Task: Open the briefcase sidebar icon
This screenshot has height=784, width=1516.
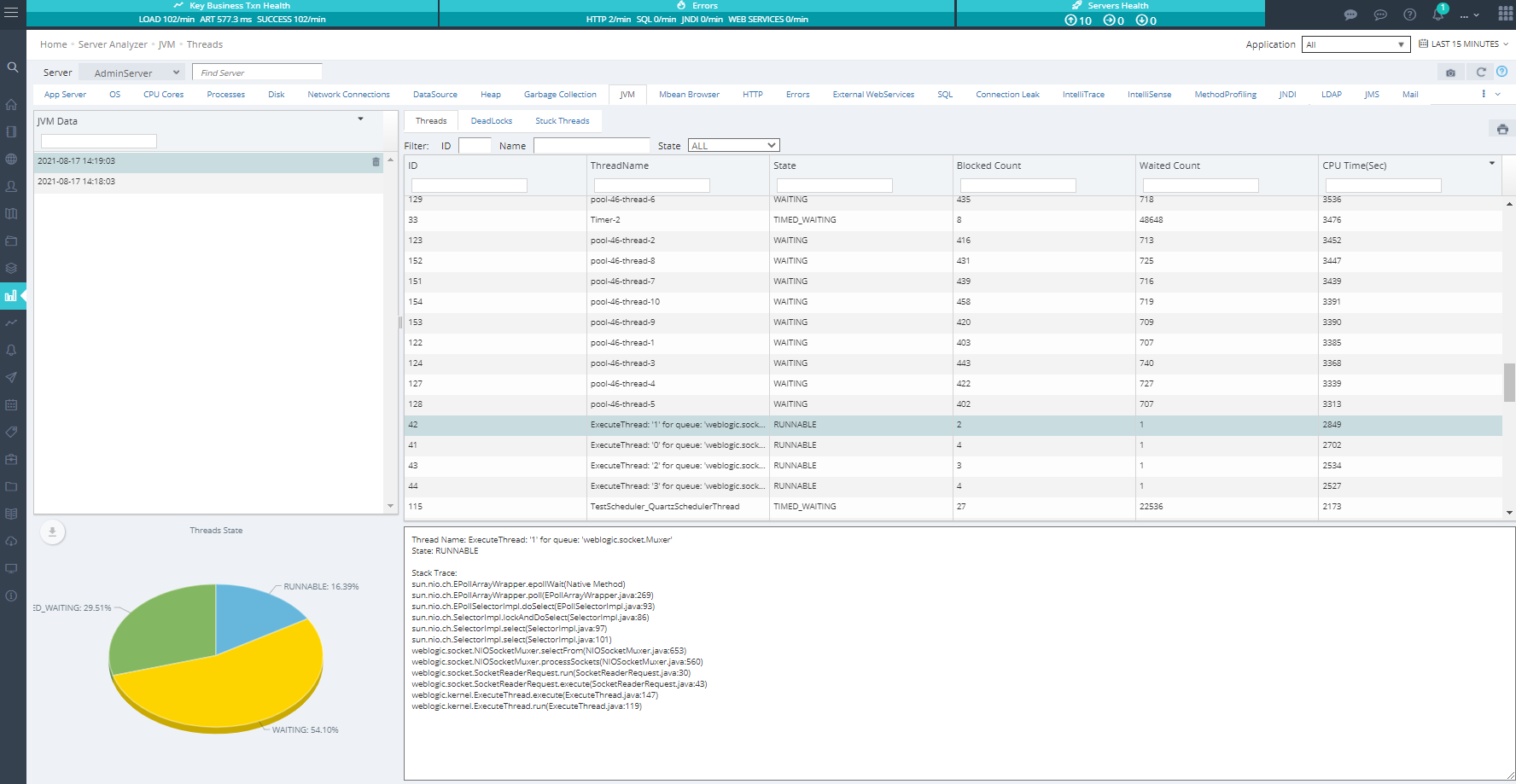Action: pos(11,459)
